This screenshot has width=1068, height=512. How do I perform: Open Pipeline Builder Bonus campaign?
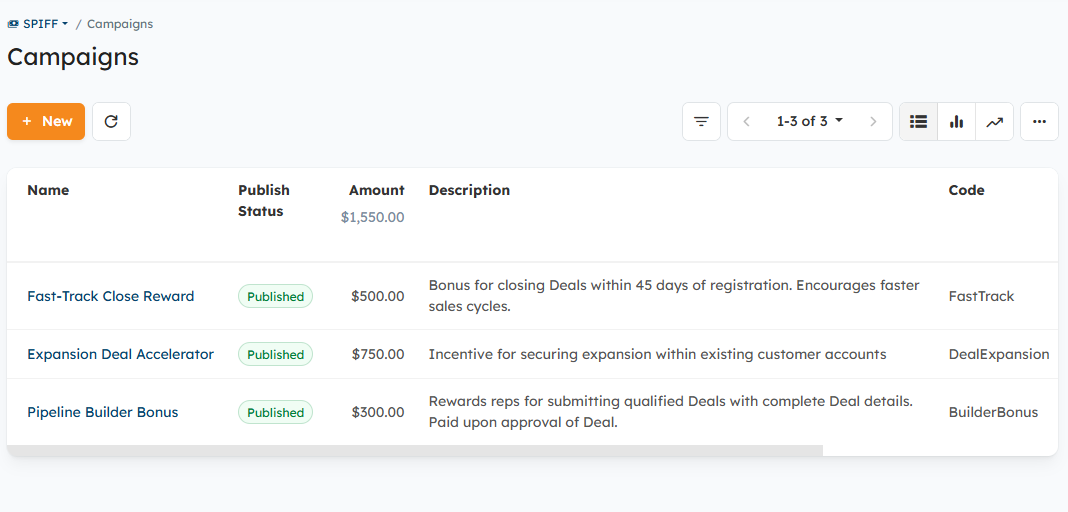click(x=102, y=412)
